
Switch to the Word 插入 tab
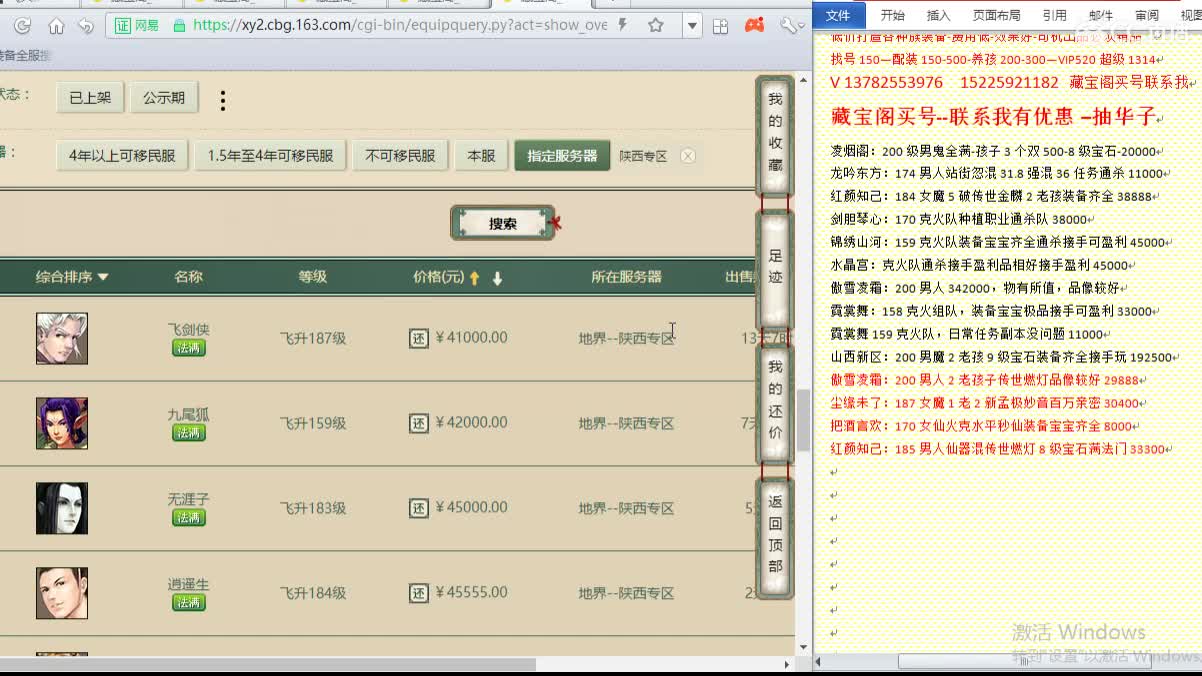pyautogui.click(x=939, y=15)
